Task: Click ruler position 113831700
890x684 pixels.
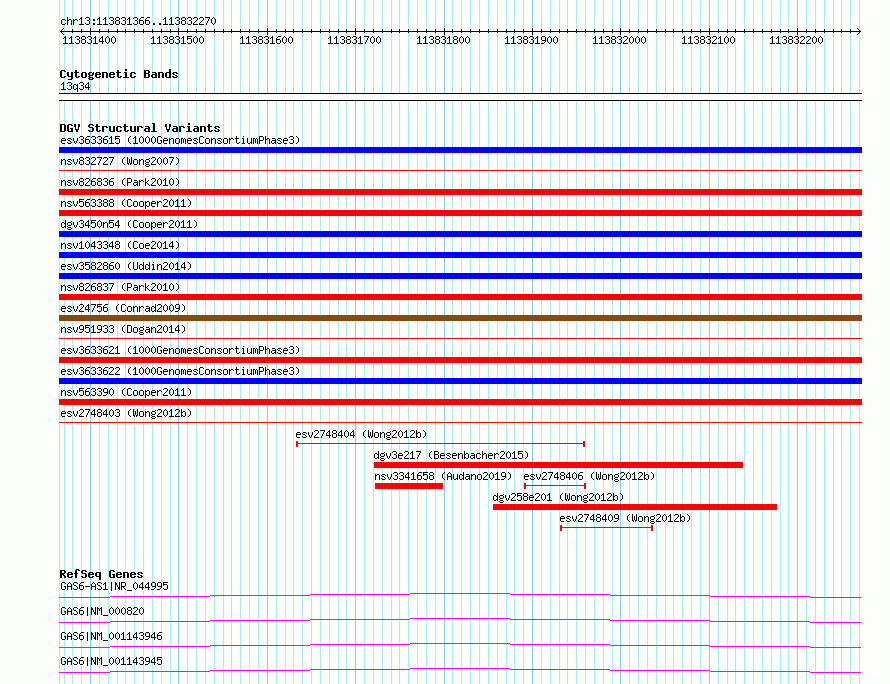Action: pyautogui.click(x=354, y=40)
